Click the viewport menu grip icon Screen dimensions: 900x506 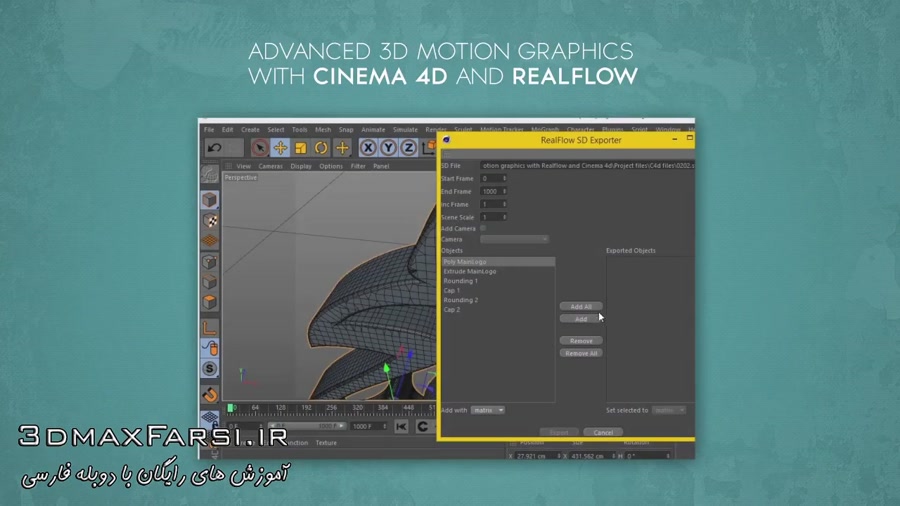228,166
